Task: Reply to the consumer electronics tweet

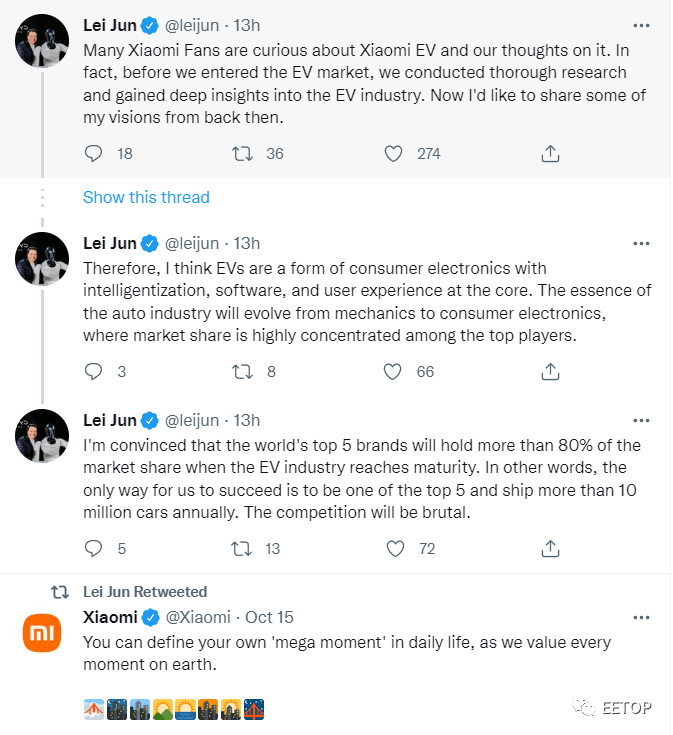Action: tap(93, 372)
